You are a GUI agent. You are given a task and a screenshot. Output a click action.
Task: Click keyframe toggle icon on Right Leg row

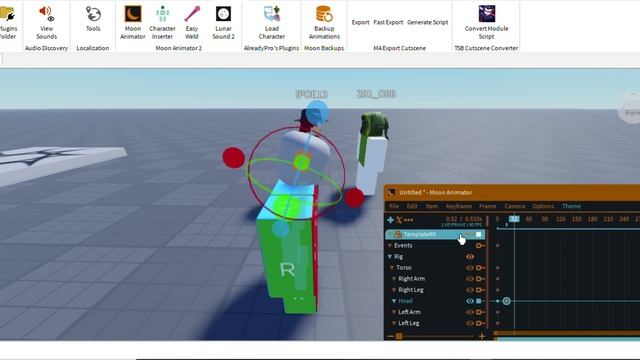click(x=480, y=290)
